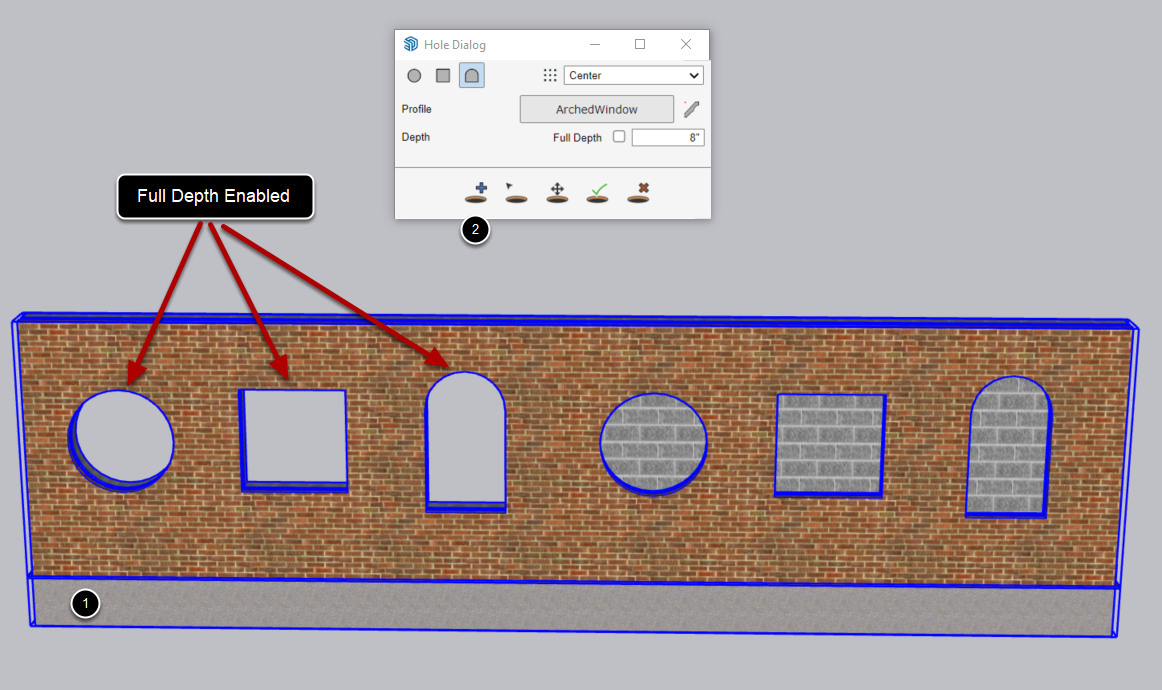Click the delete hole red X icon
Viewport: 1162px width, 690px height.
tap(638, 193)
